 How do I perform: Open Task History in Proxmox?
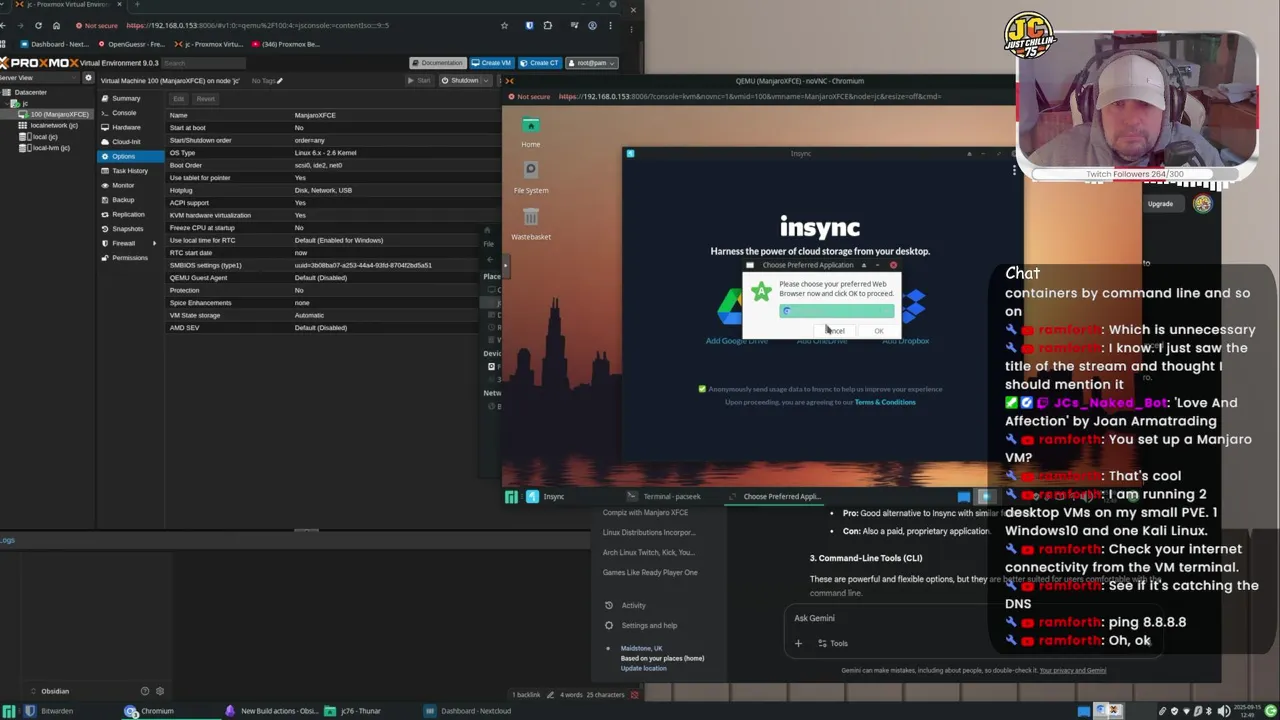tap(130, 171)
